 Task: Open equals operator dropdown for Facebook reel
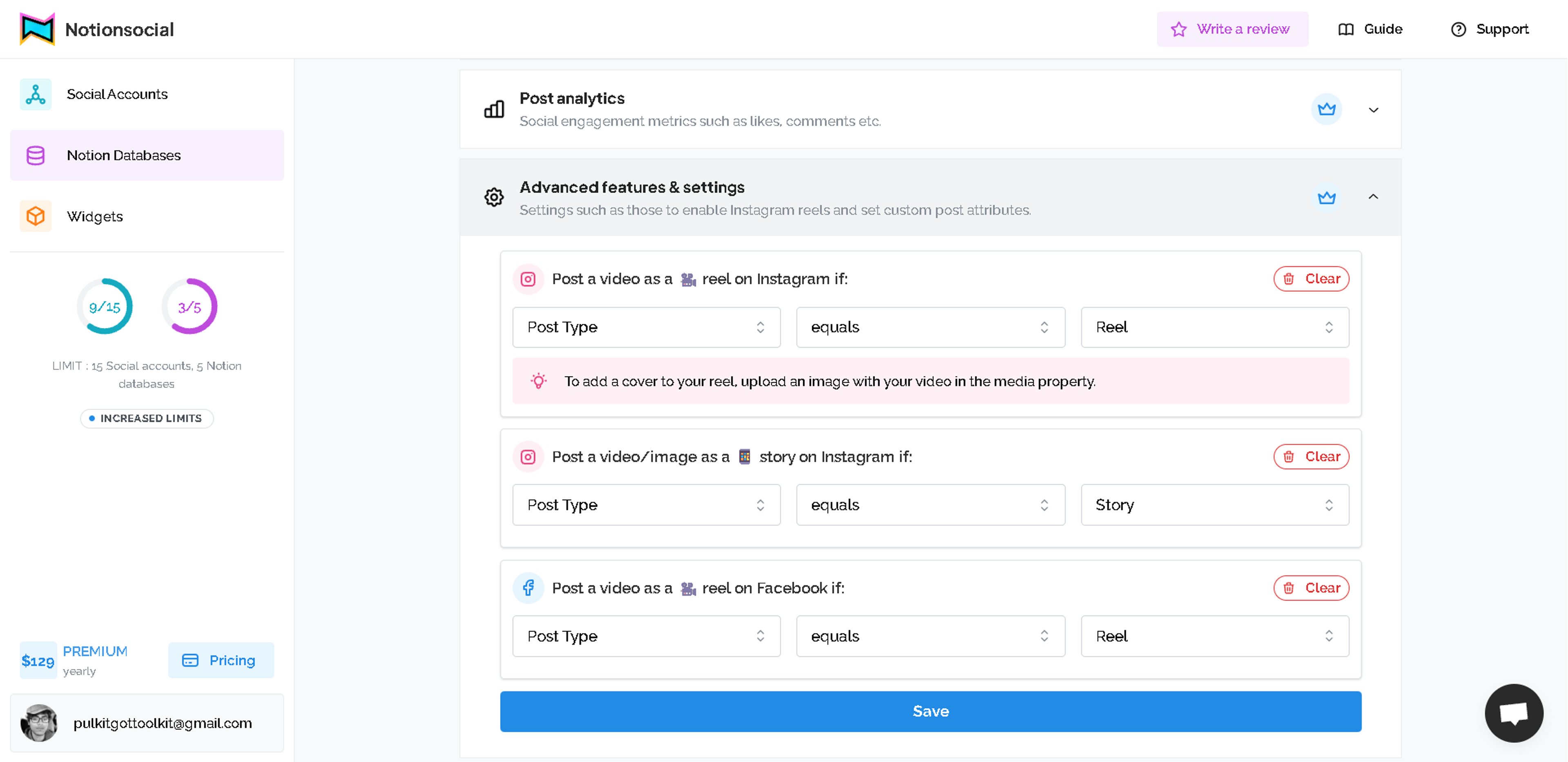point(930,636)
